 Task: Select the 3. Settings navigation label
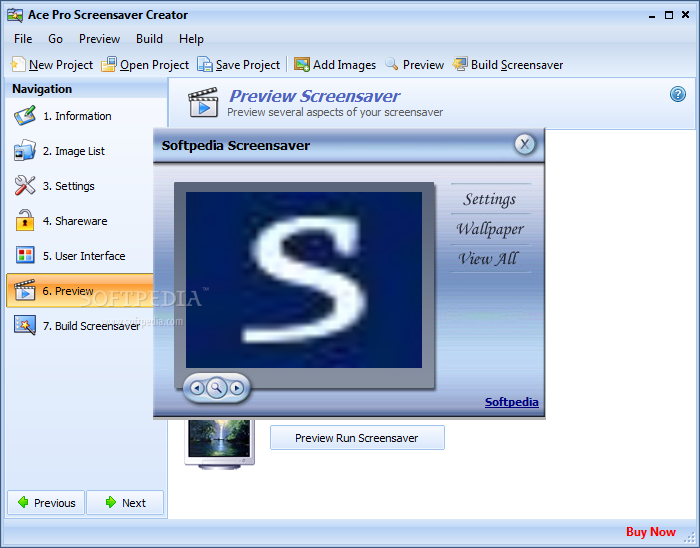pos(68,186)
